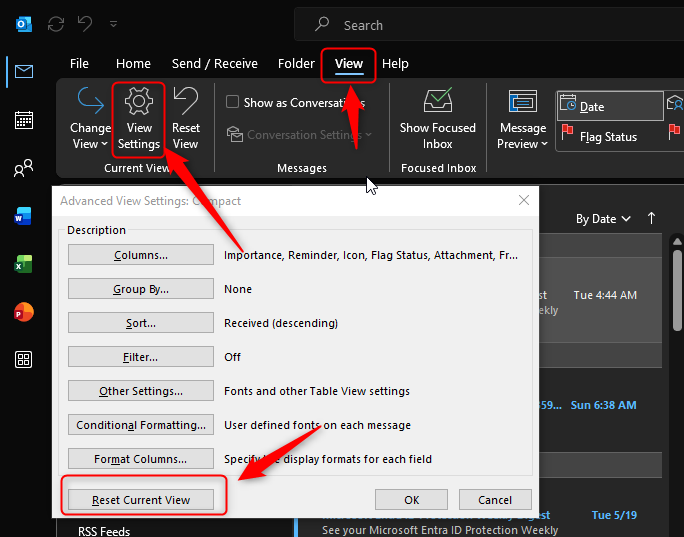
Task: Click the Sort... button
Action: 141,323
